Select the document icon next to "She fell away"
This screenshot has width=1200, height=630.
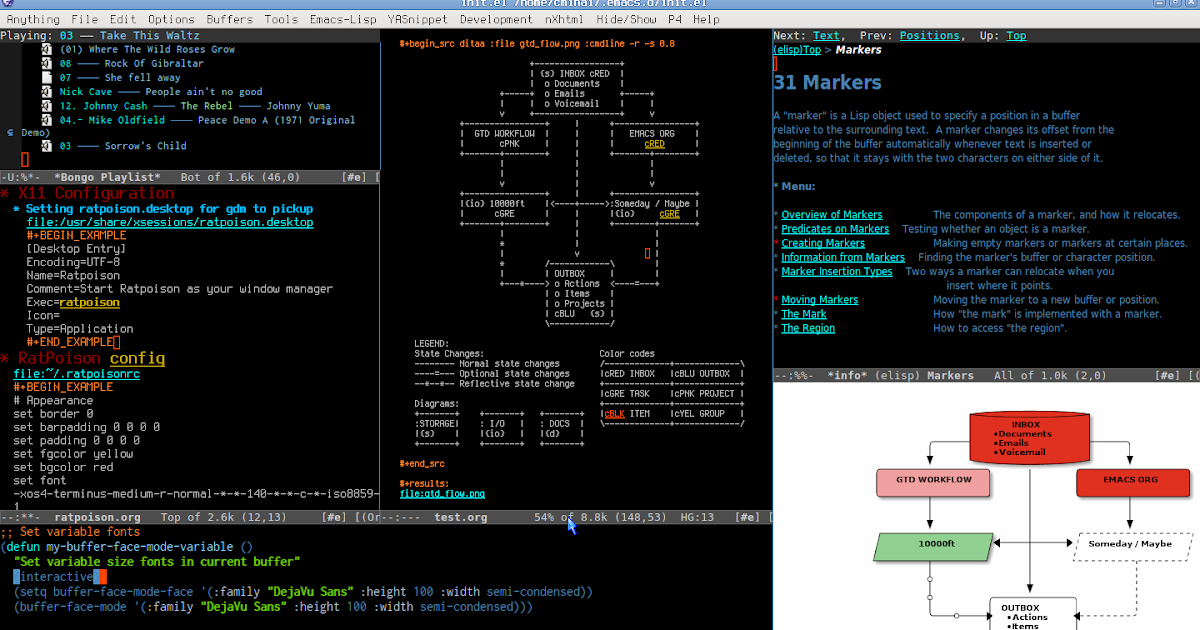46,77
